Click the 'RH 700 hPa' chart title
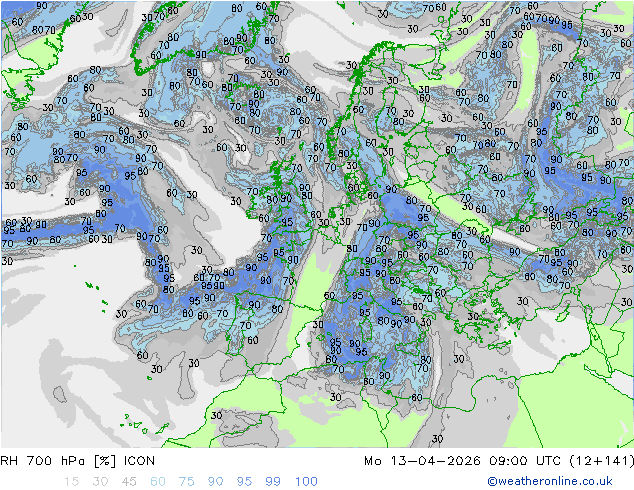Viewport: 634px width, 490px height. [43, 461]
